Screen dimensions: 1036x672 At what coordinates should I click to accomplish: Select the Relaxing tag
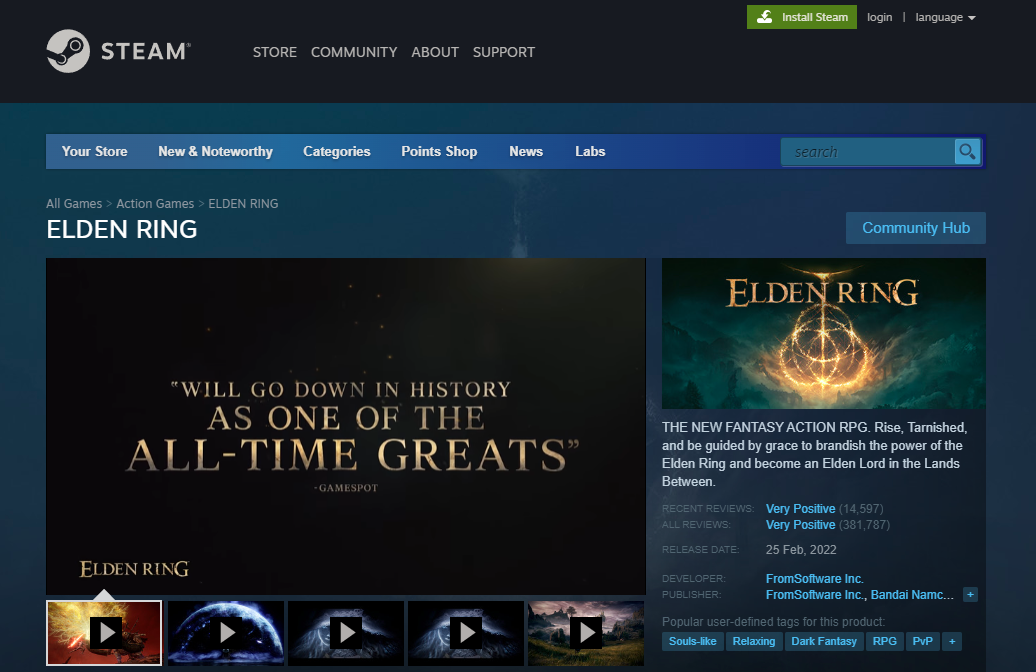pos(754,642)
